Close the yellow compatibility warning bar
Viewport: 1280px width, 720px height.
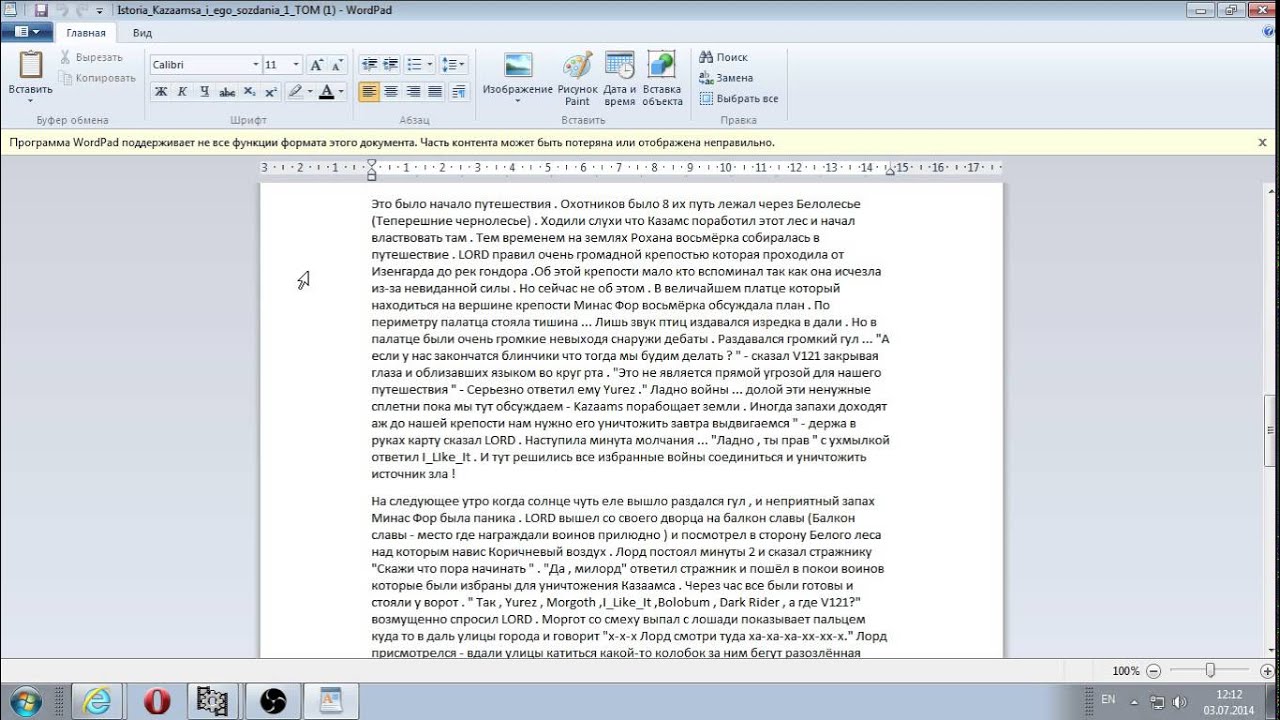pyautogui.click(x=1262, y=142)
